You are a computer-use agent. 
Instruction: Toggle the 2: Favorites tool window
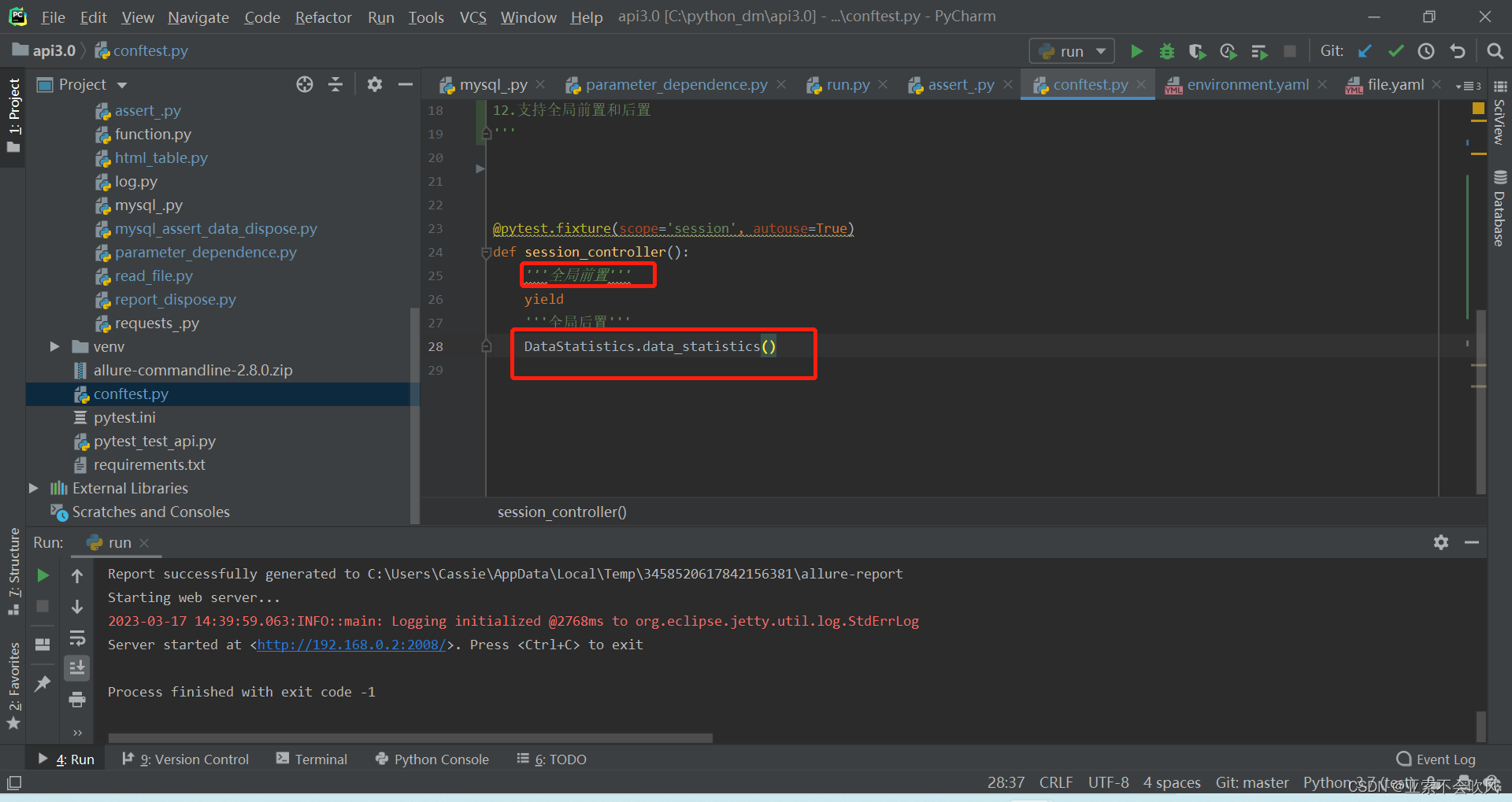coord(13,686)
